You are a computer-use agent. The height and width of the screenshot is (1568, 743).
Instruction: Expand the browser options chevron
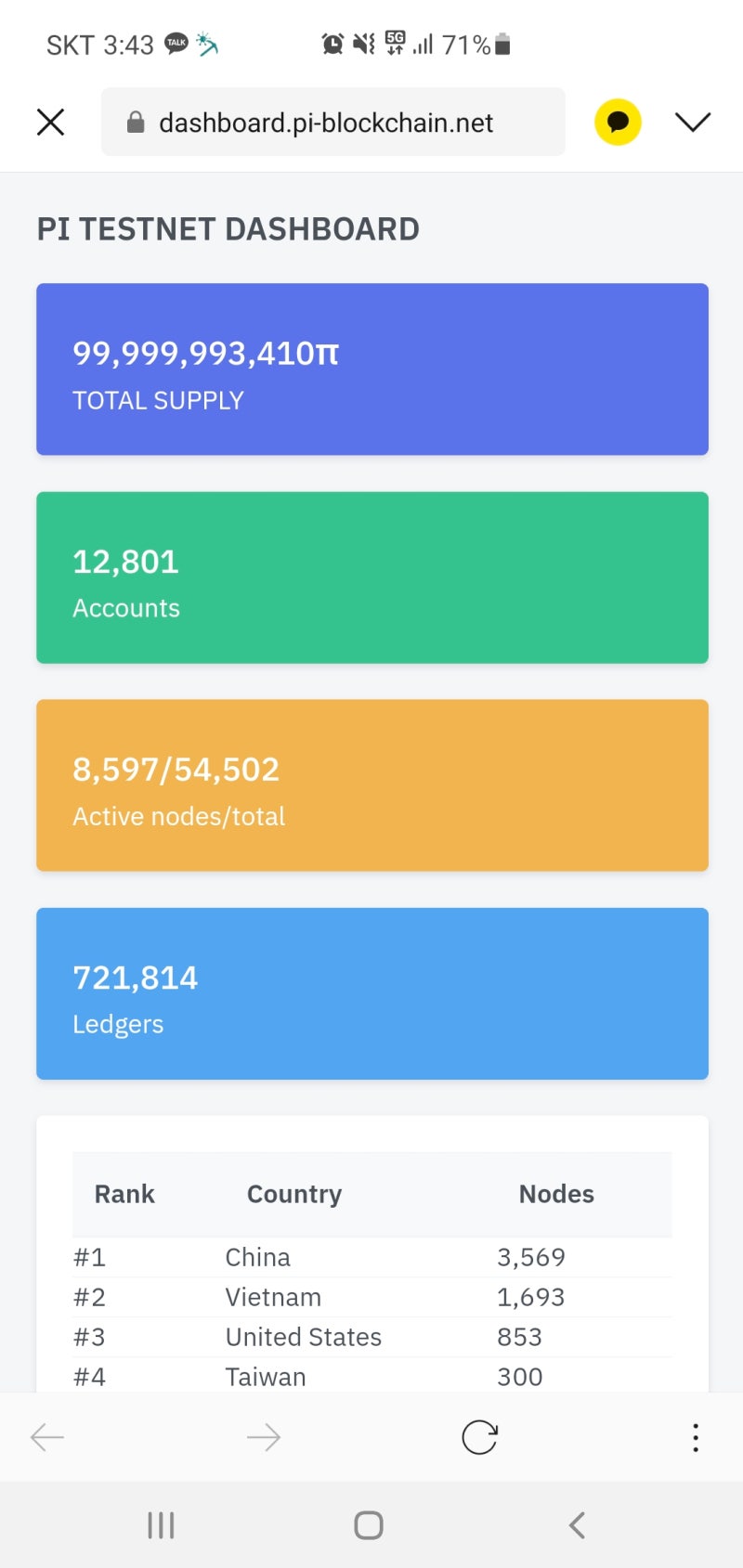(x=692, y=123)
